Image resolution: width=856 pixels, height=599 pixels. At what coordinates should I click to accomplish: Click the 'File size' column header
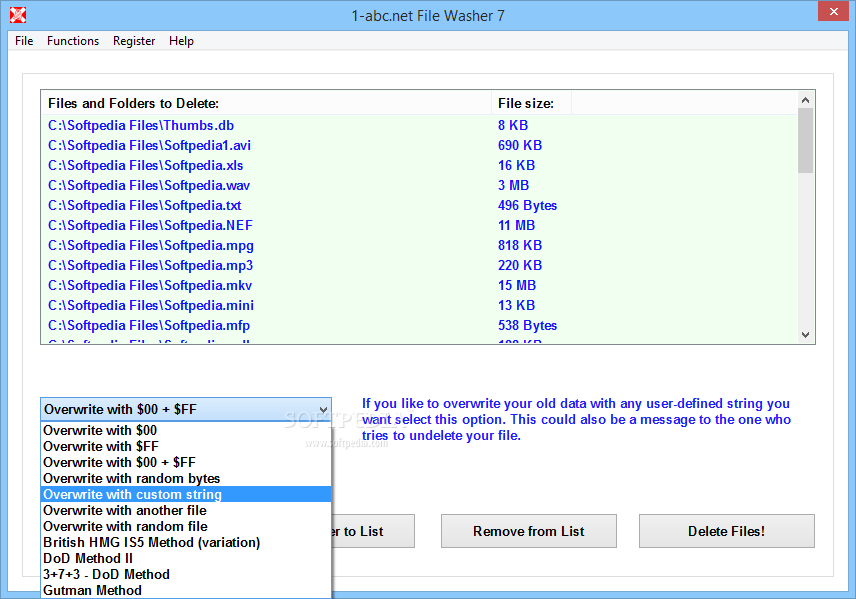click(531, 103)
